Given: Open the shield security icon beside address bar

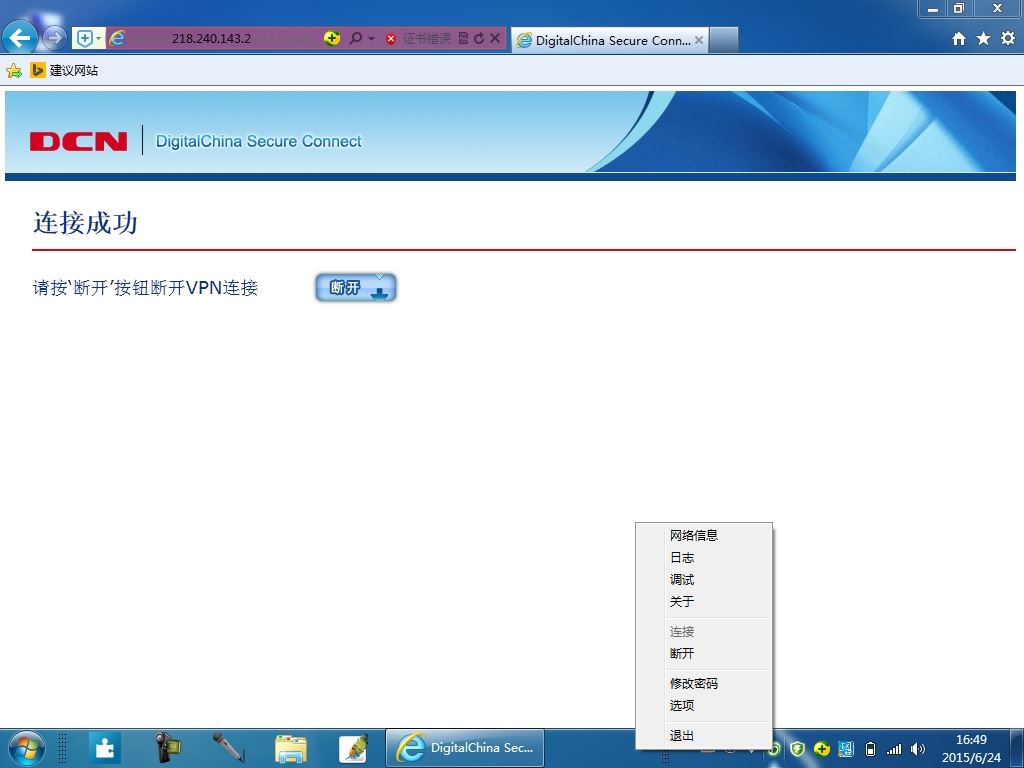Looking at the screenshot, I should 84,39.
